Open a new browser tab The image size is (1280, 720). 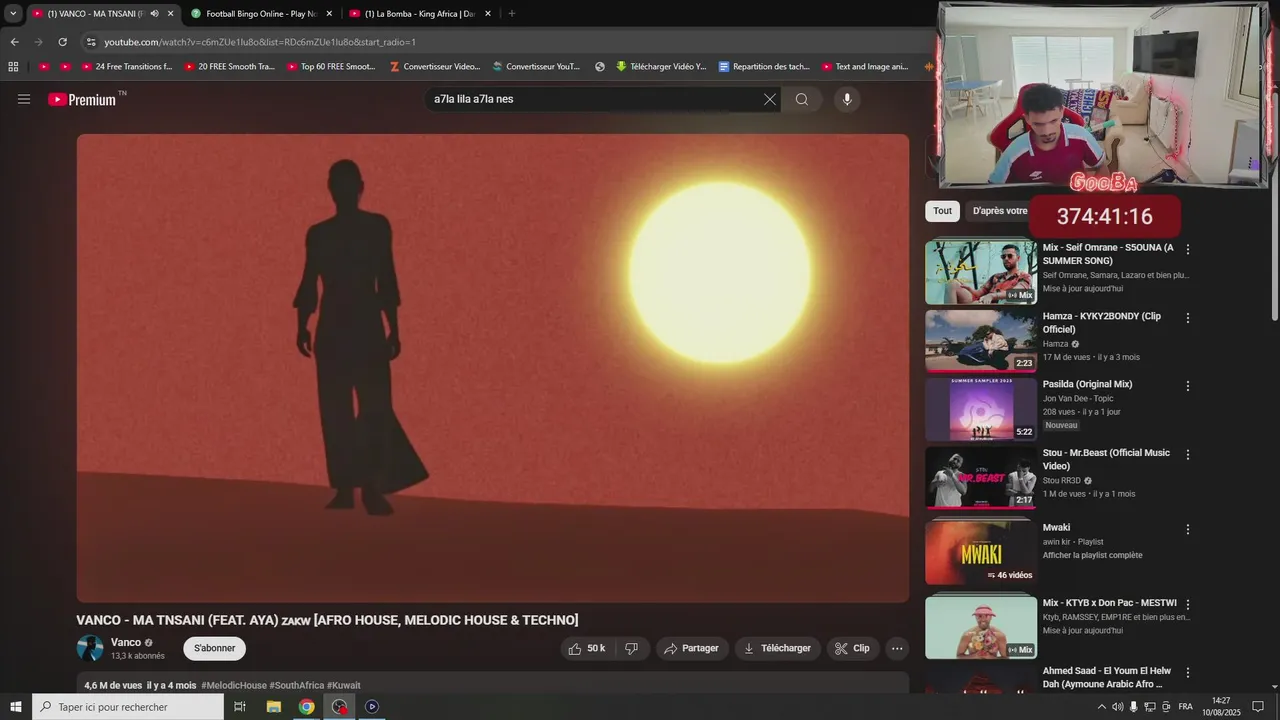click(x=511, y=14)
